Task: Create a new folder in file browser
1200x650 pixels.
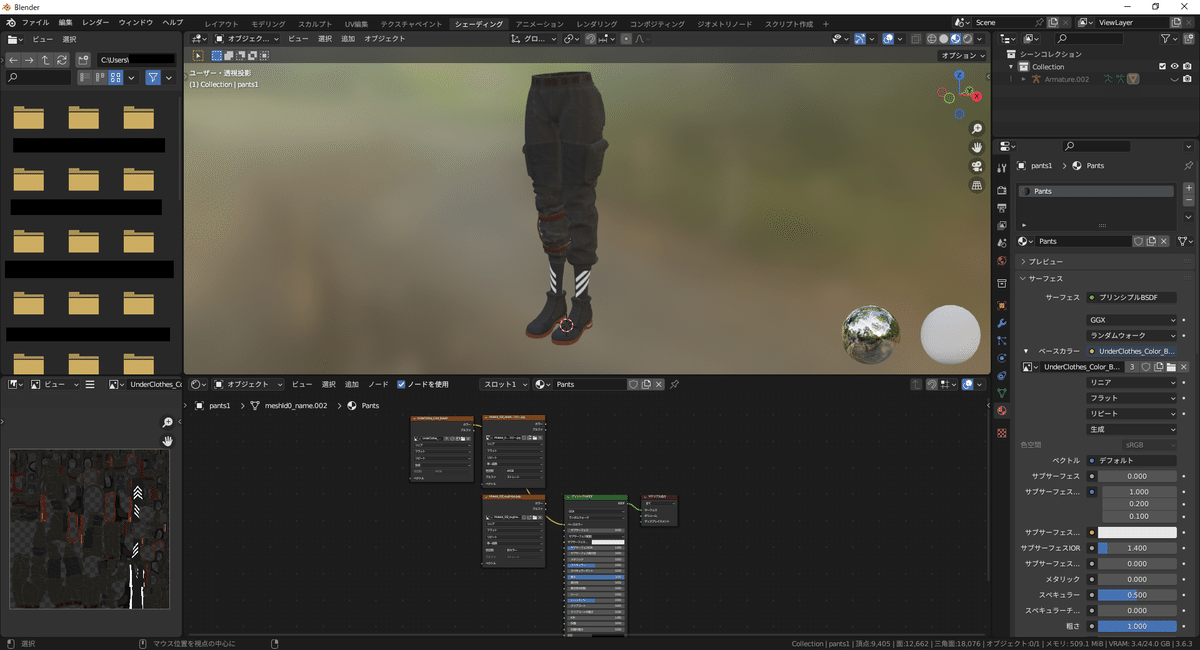Action: coord(83,60)
